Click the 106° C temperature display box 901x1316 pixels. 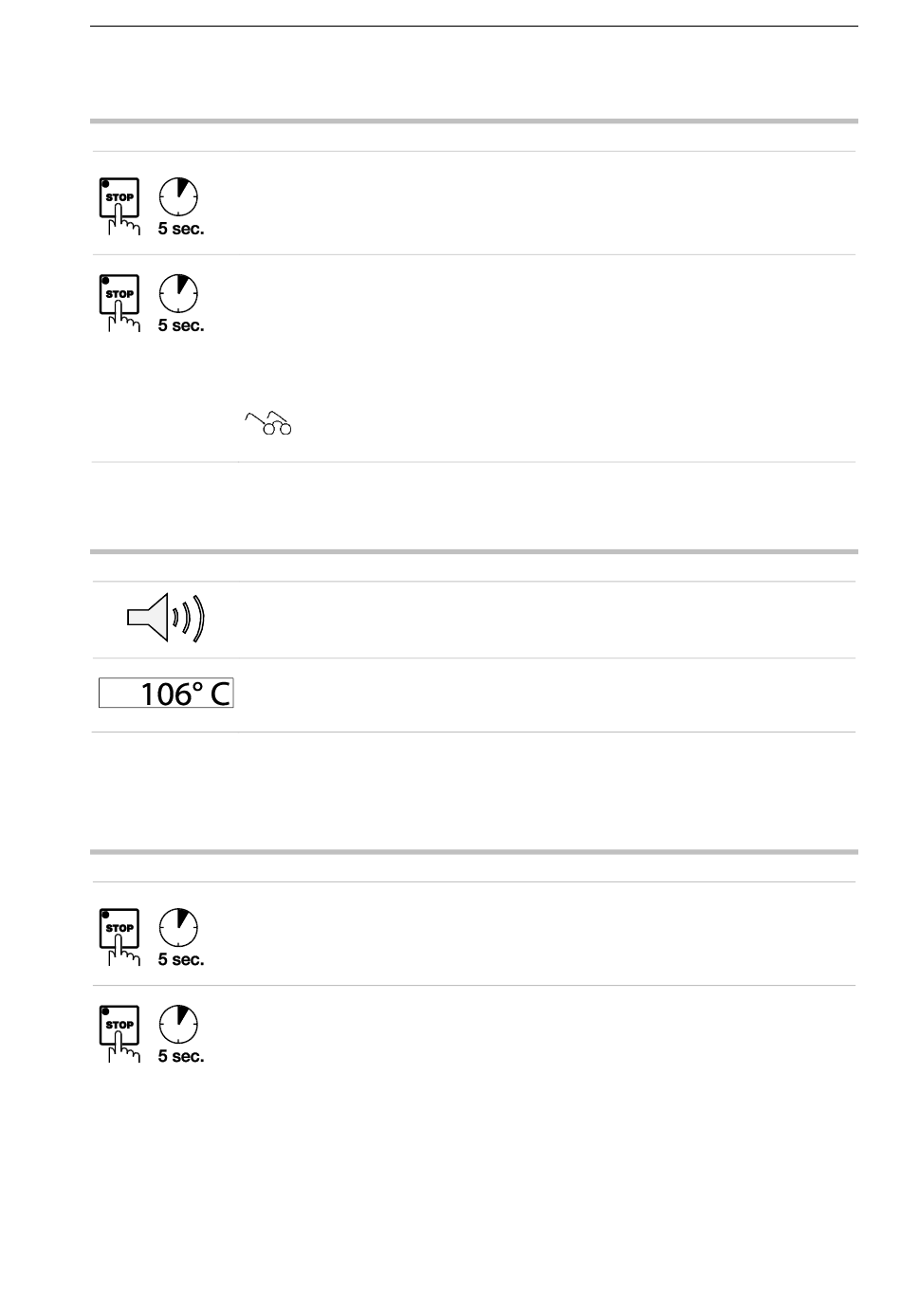coord(166,694)
